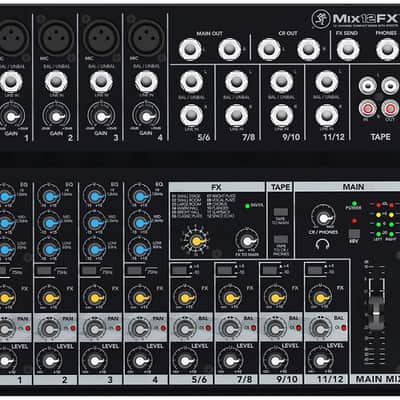Image resolution: width=400 pixels, height=400 pixels.
Task: Click the channel 3 Gain knob
Action: coord(101,117)
